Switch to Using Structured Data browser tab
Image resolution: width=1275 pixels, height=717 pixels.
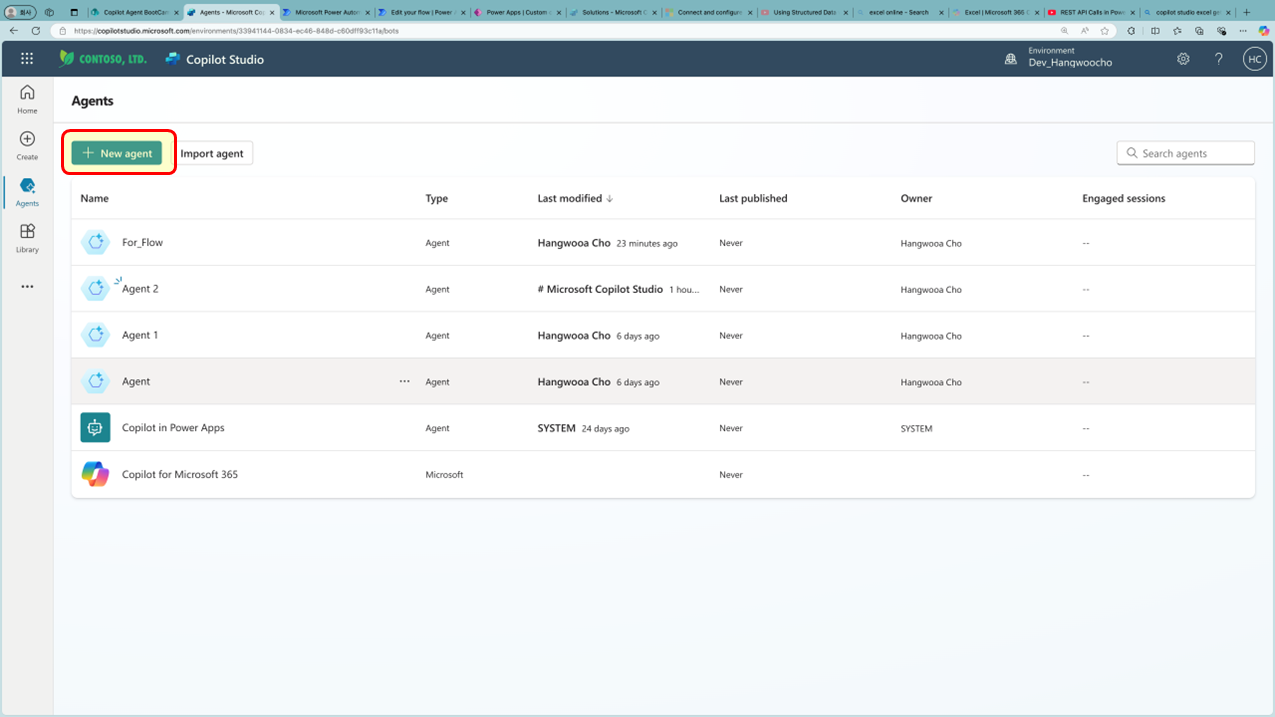(x=804, y=12)
